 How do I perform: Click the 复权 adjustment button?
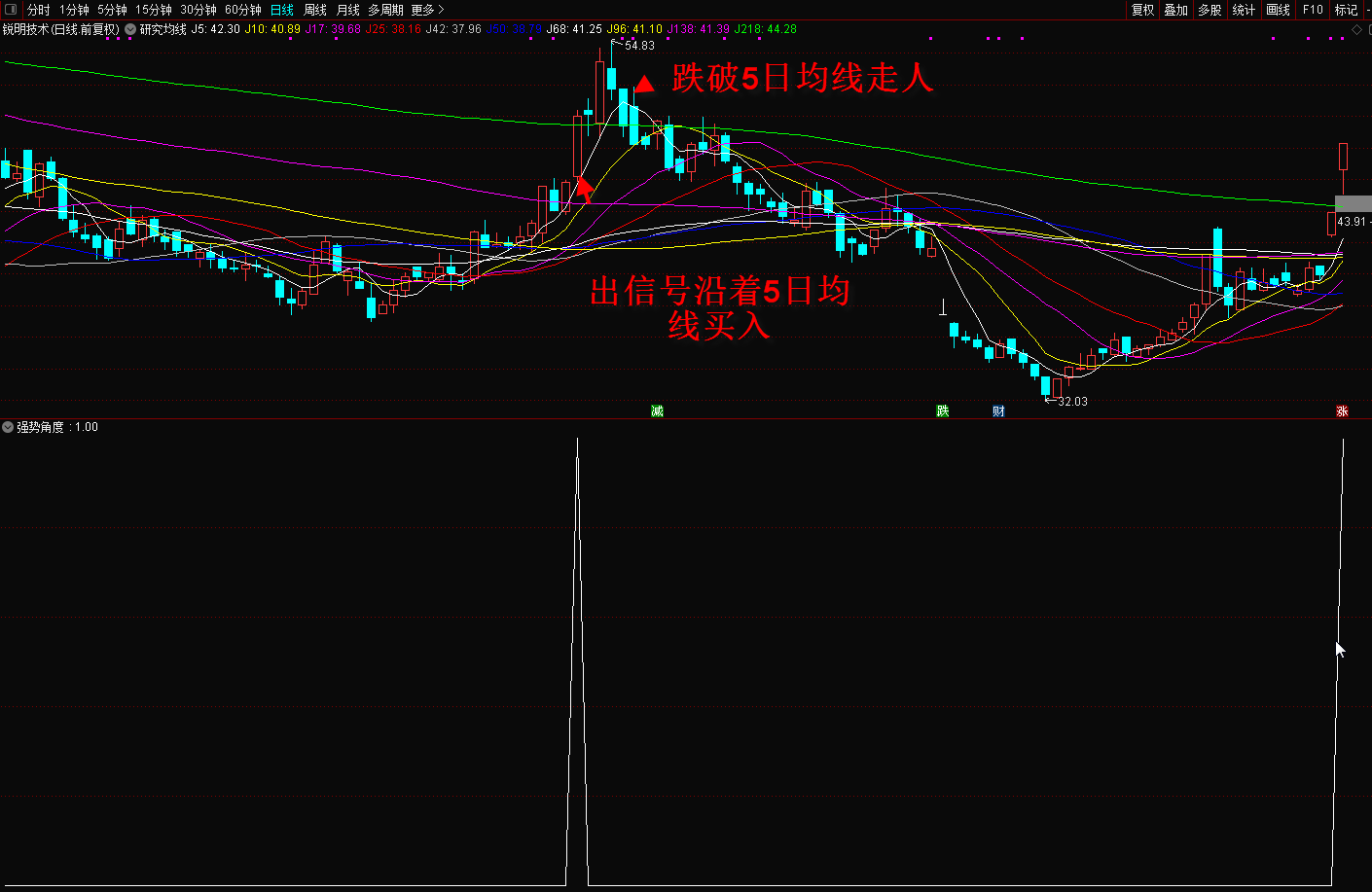pos(1142,10)
